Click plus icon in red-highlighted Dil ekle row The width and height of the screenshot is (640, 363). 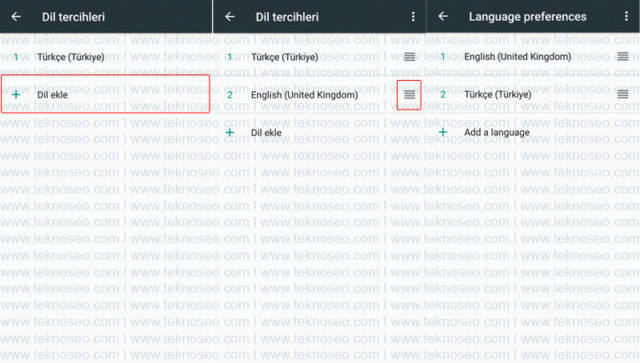pos(16,95)
